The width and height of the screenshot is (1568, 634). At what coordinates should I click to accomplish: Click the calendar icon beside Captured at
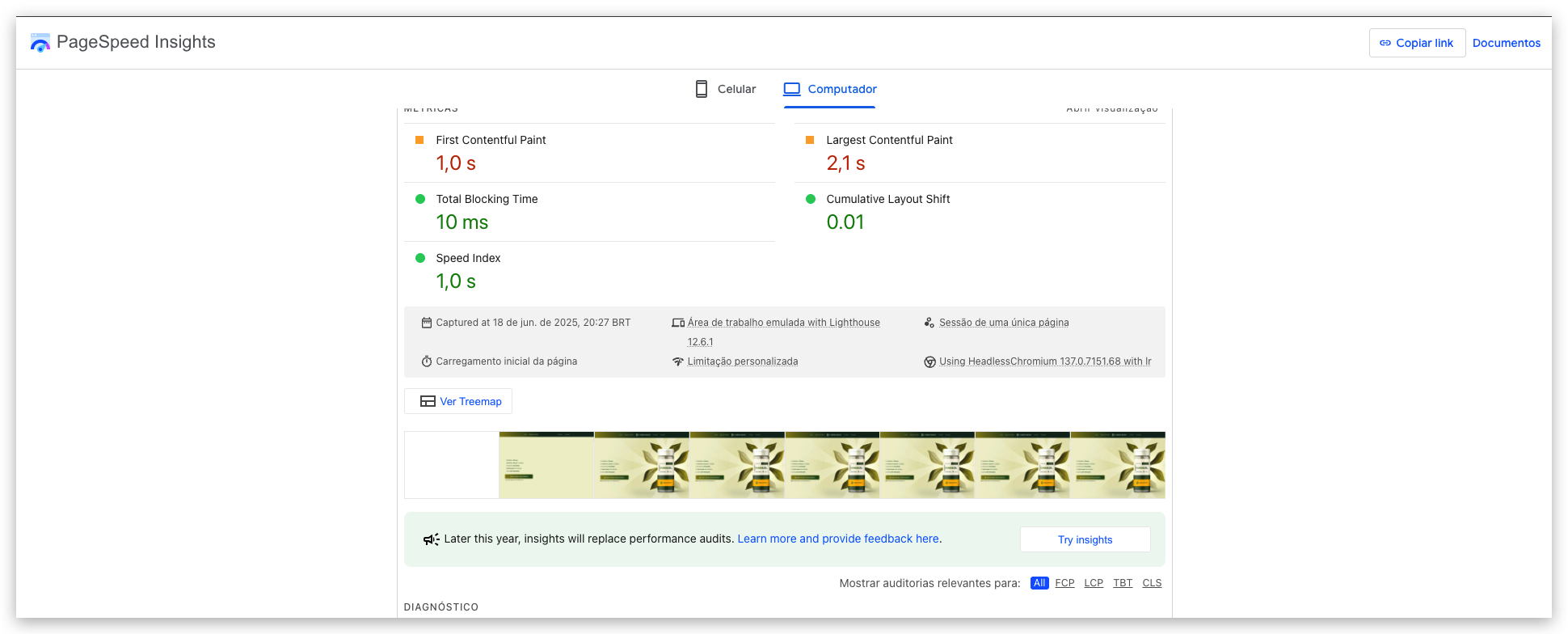pos(427,323)
